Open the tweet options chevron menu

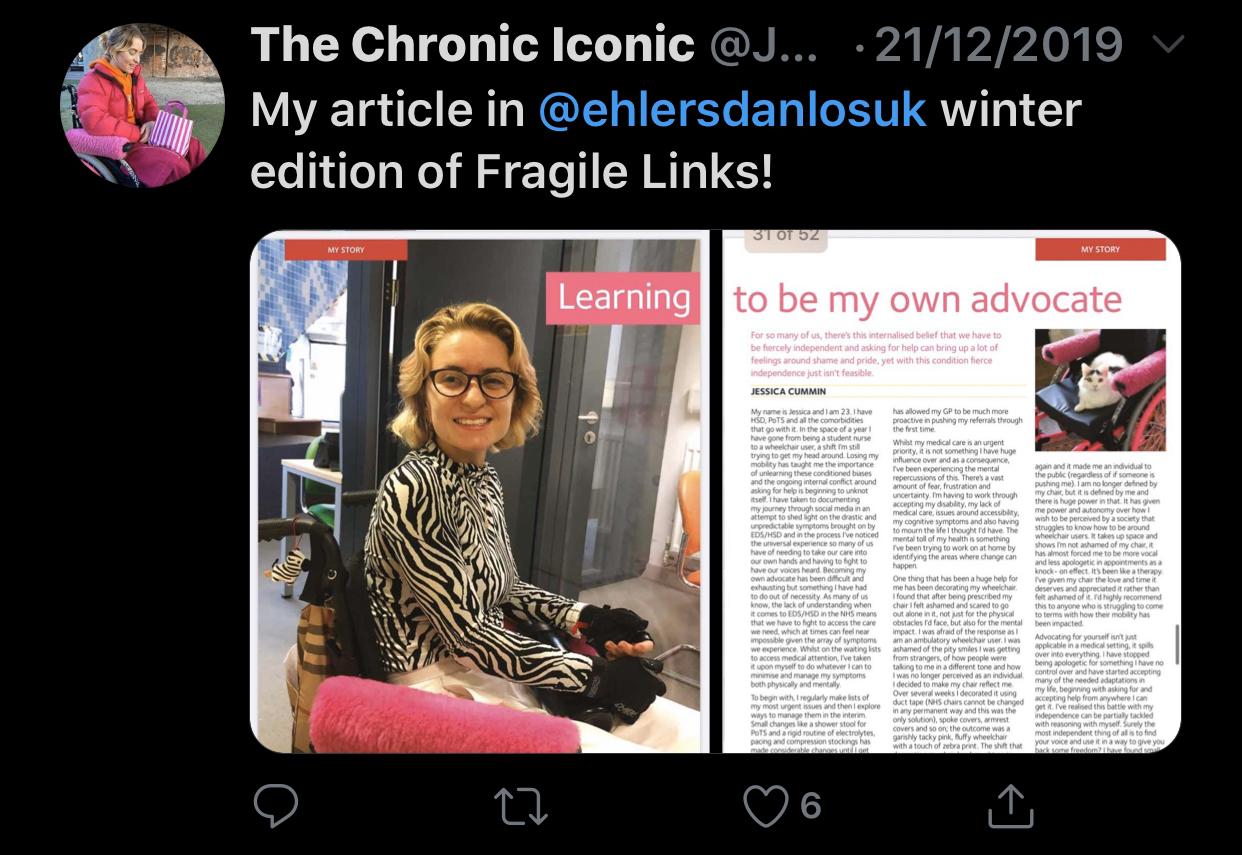[1168, 45]
